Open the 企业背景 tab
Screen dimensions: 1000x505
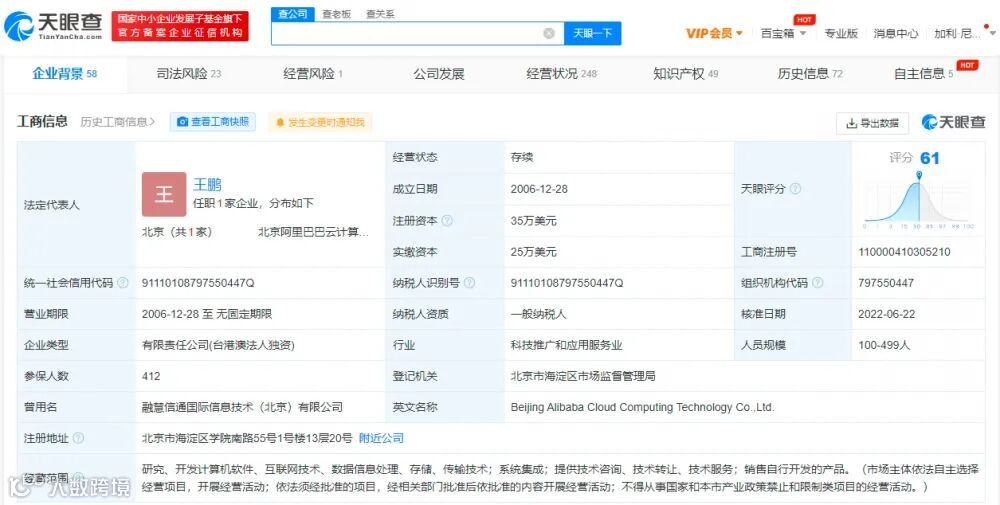(x=64, y=74)
